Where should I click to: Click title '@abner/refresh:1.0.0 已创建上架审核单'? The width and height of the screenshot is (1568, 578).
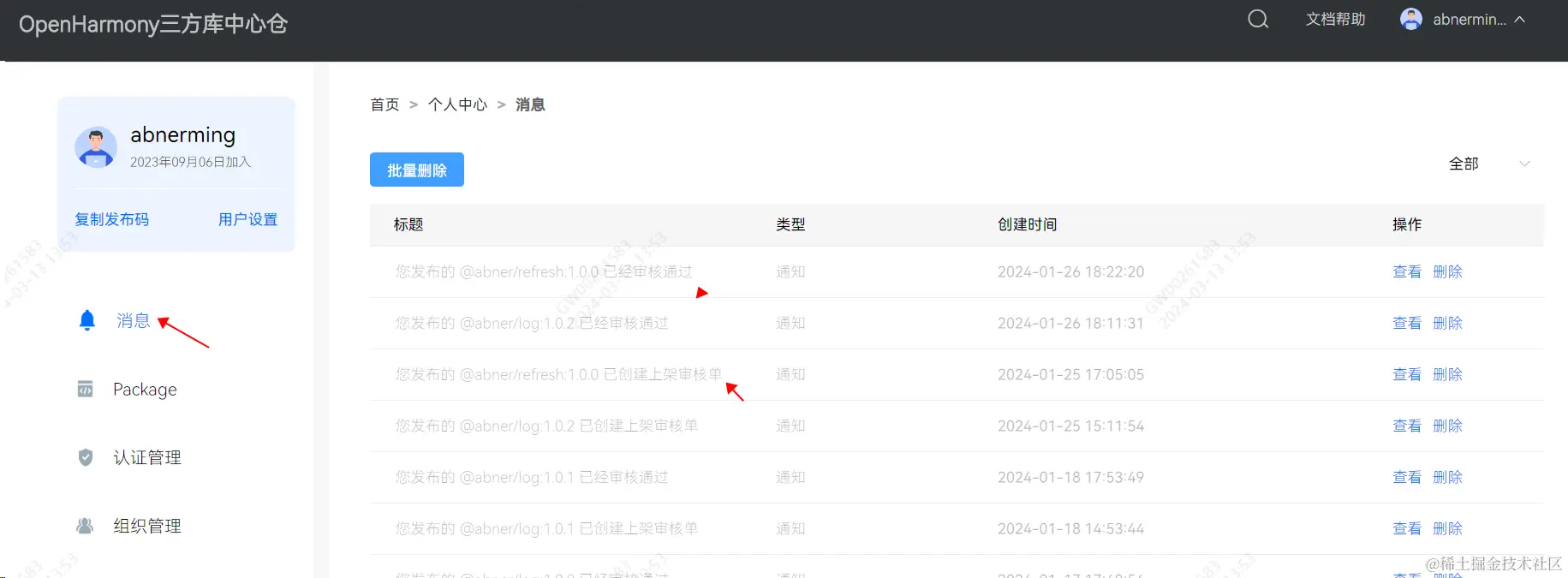[x=558, y=374]
